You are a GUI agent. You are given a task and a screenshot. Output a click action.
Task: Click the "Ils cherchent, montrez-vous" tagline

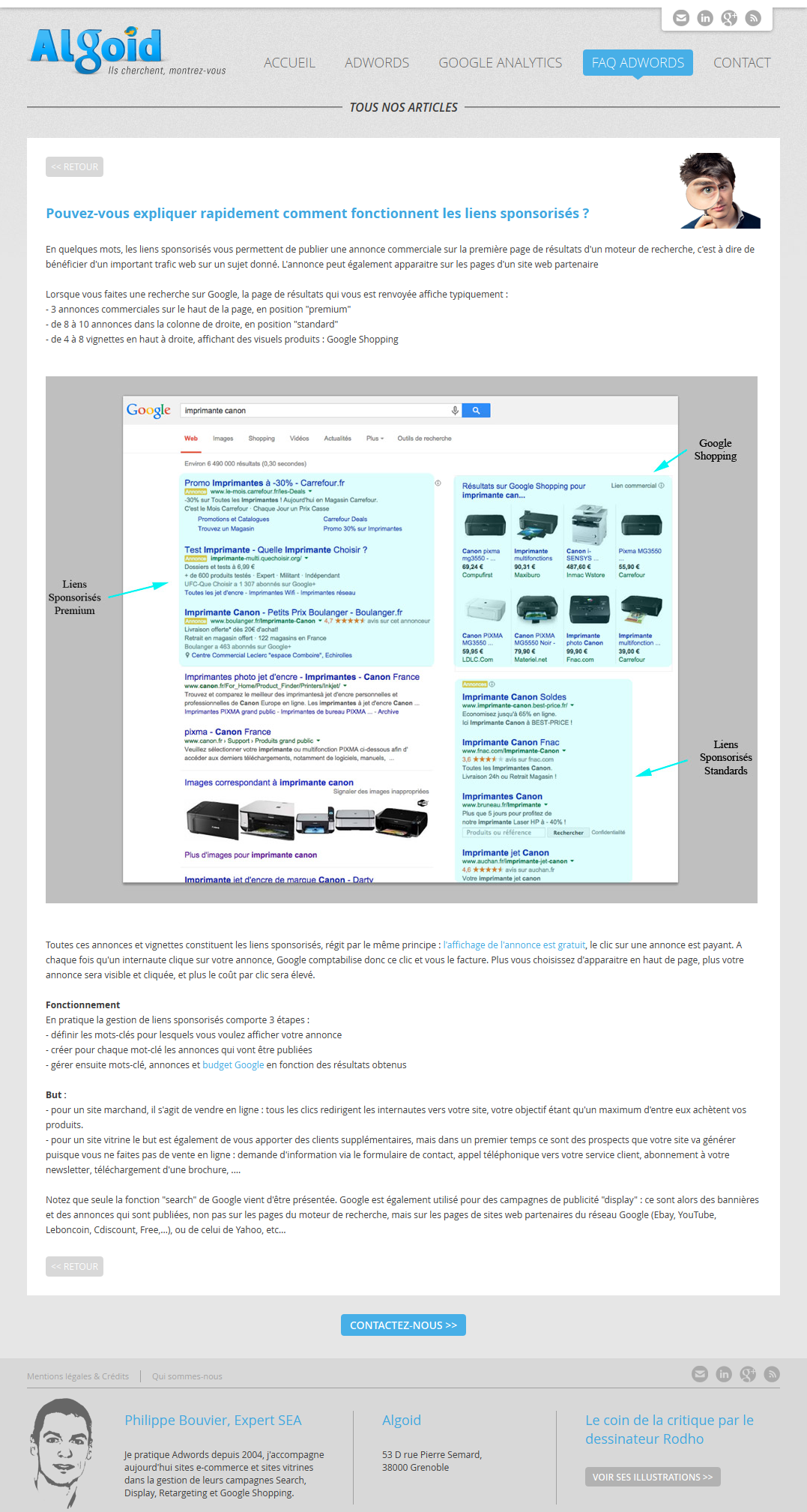[167, 70]
